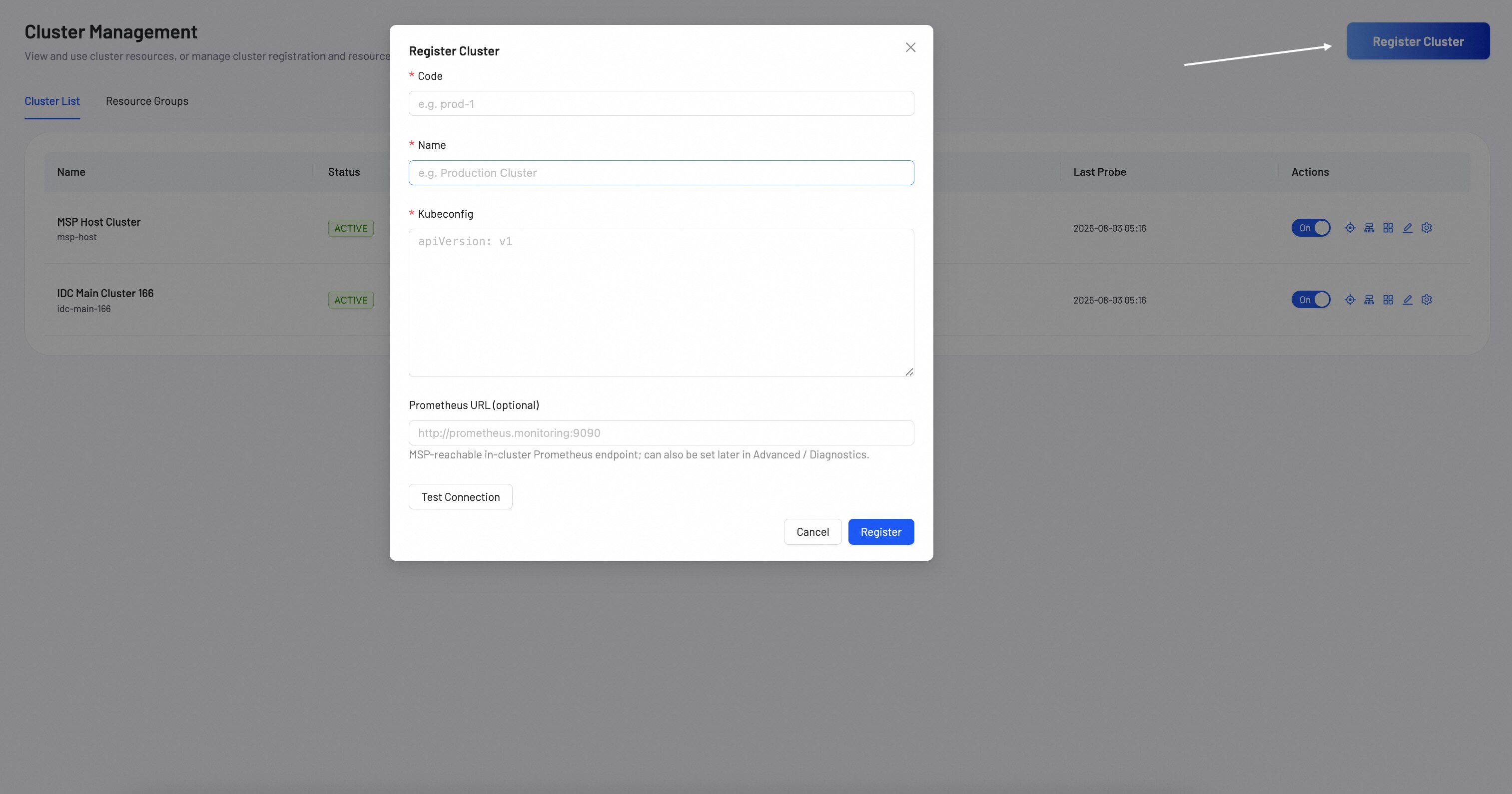Toggle the On switch for IDC Main Cluster 166
The height and width of the screenshot is (794, 1512).
coord(1311,300)
